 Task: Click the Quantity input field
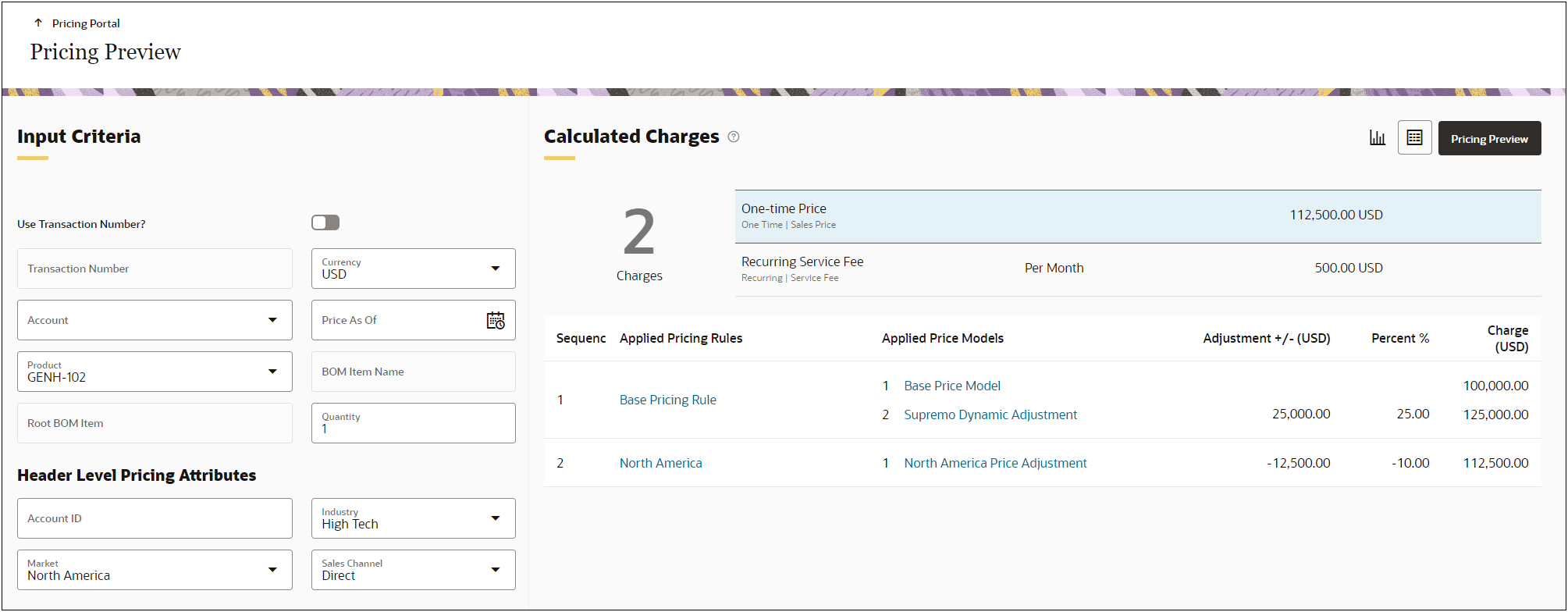coord(413,423)
